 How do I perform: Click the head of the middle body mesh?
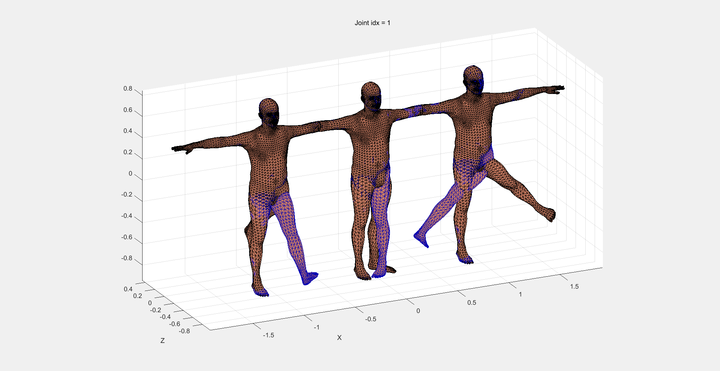[x=371, y=96]
